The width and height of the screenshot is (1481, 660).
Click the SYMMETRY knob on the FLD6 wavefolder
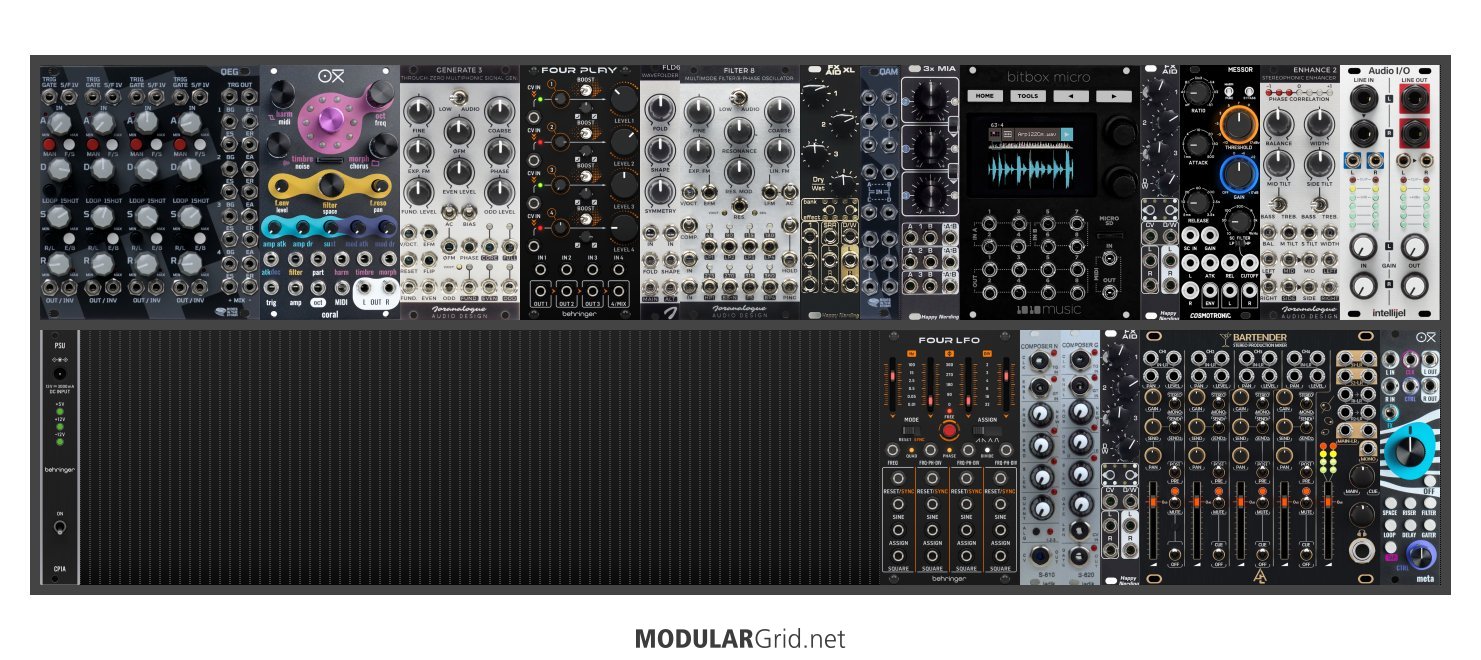click(660, 191)
